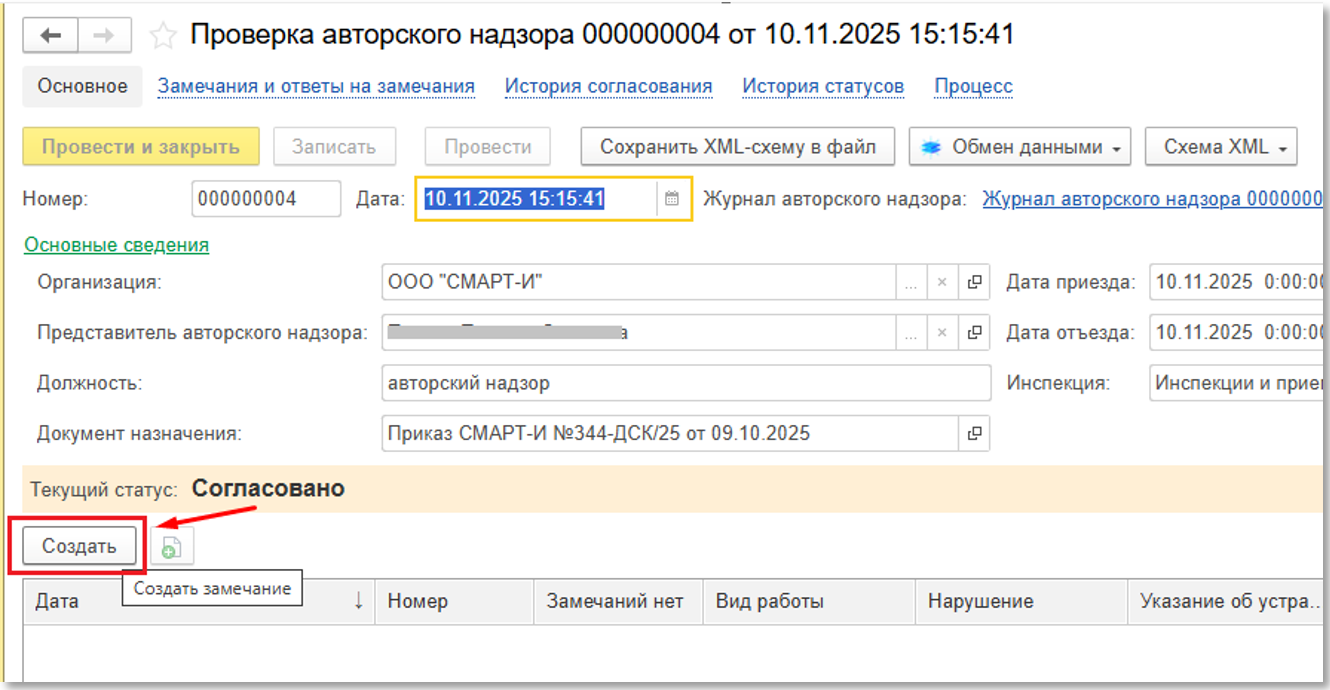Go to the История статусов tab

pos(822,86)
